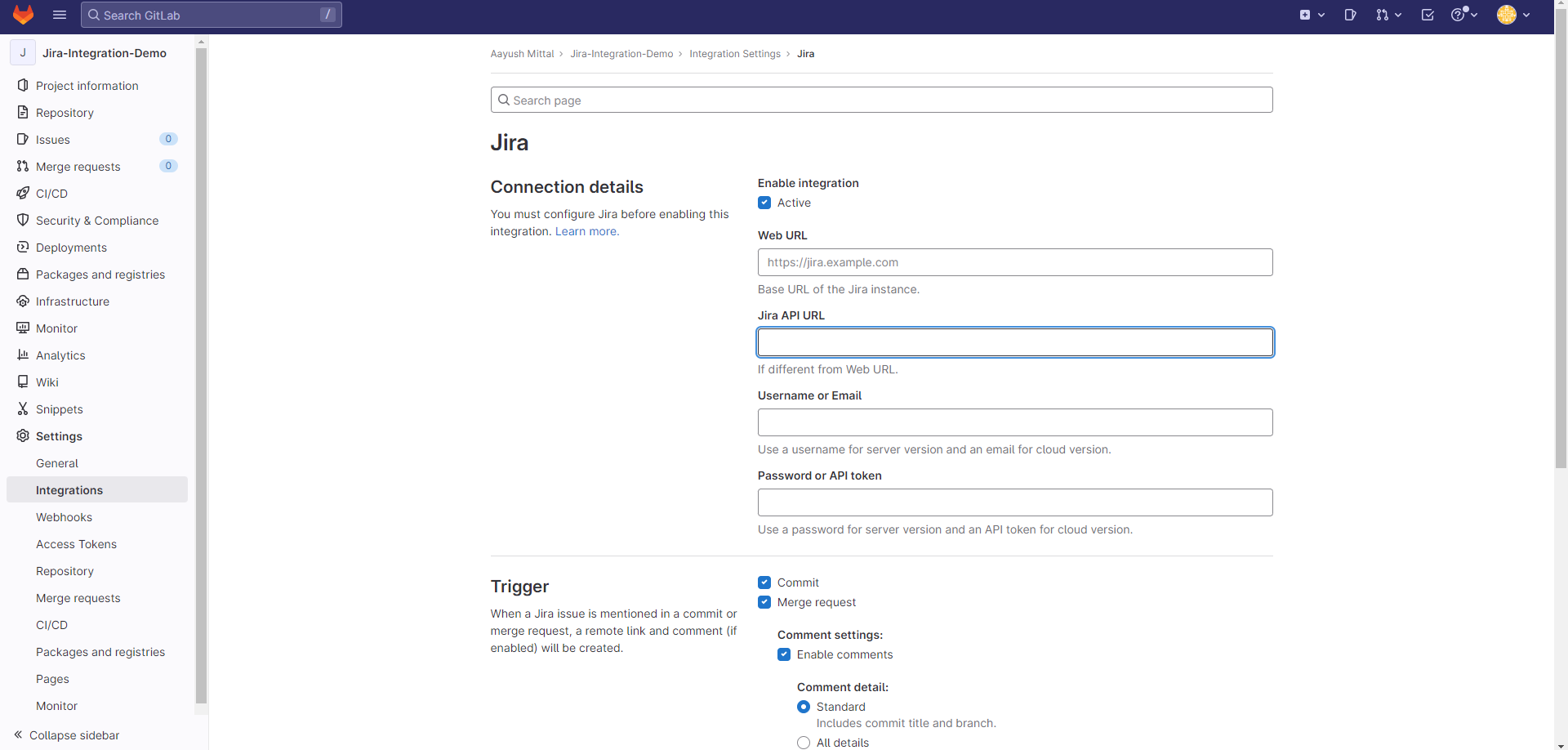The height and width of the screenshot is (750, 1568).
Task: Open Integration Settings breadcrumb link
Action: (734, 53)
